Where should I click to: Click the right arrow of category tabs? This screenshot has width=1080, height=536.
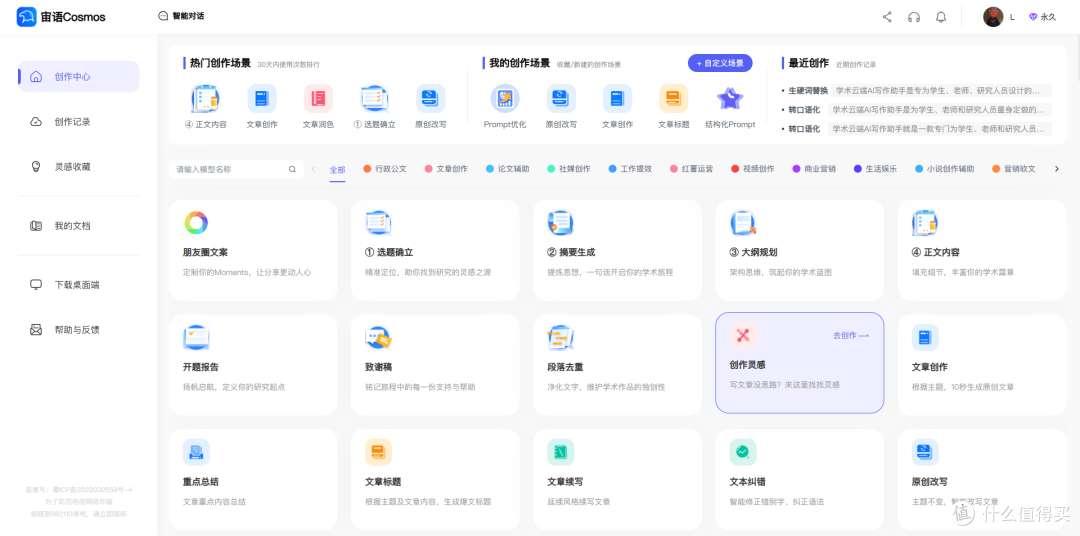click(x=1057, y=169)
